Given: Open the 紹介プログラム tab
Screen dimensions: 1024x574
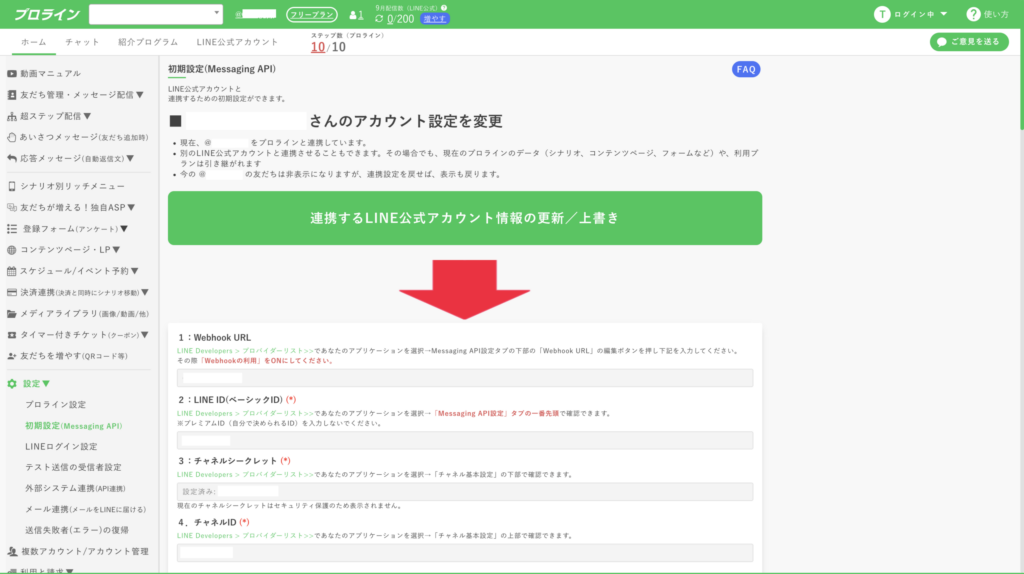Looking at the screenshot, I should point(148,42).
